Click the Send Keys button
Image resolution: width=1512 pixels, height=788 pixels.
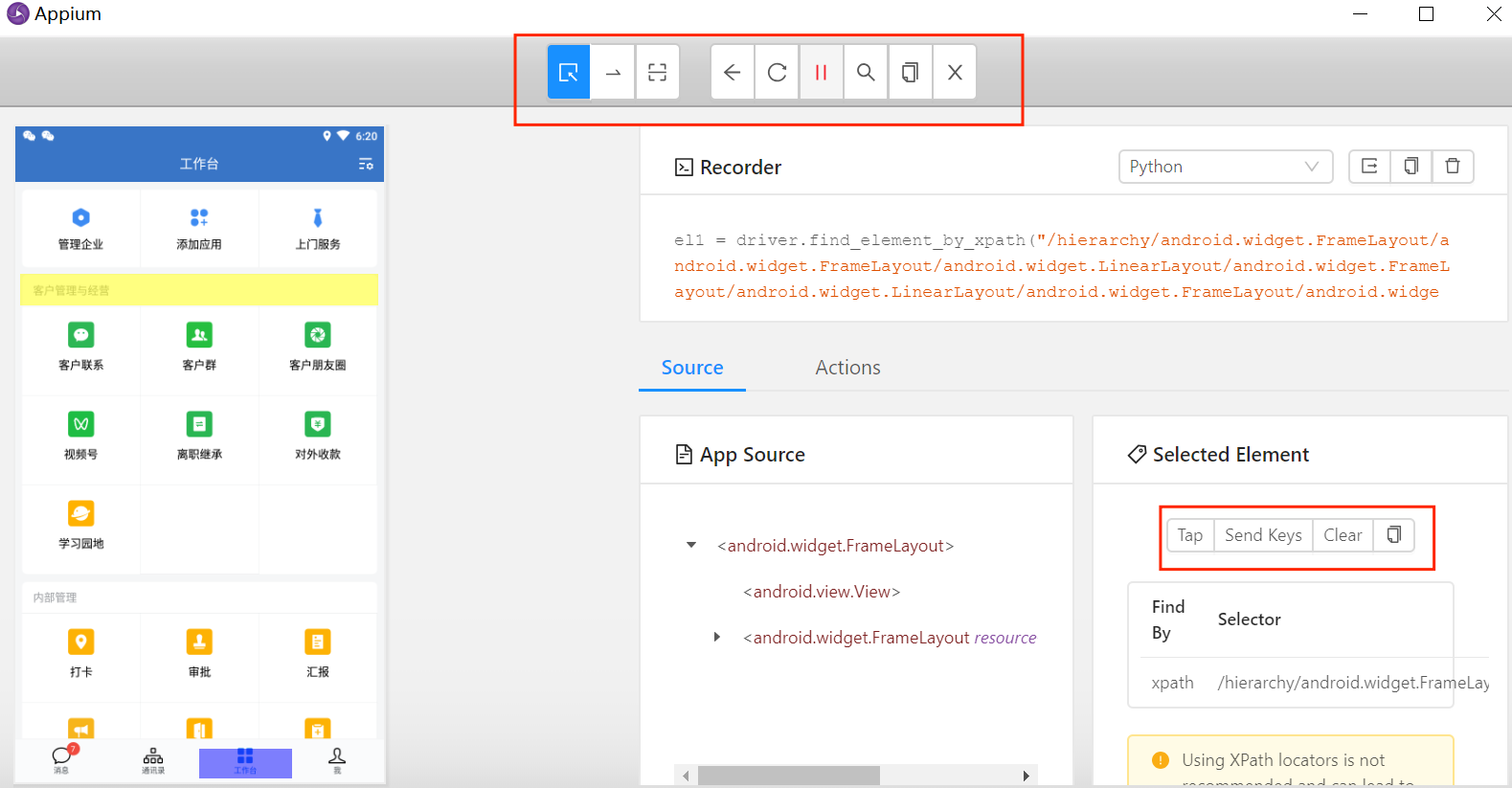pos(1263,535)
